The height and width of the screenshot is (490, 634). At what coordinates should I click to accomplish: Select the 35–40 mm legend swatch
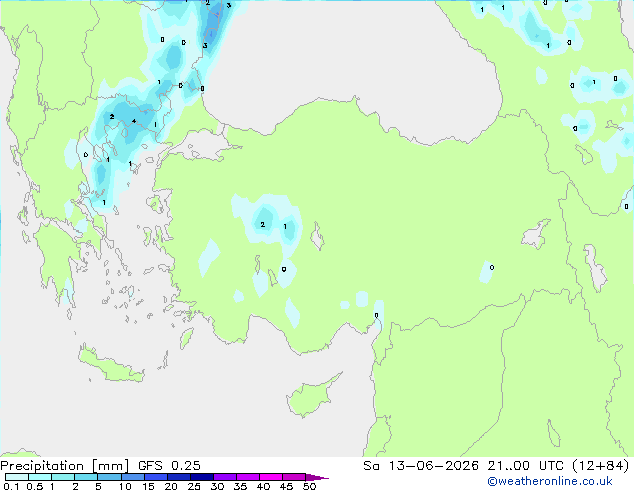pyautogui.click(x=248, y=477)
